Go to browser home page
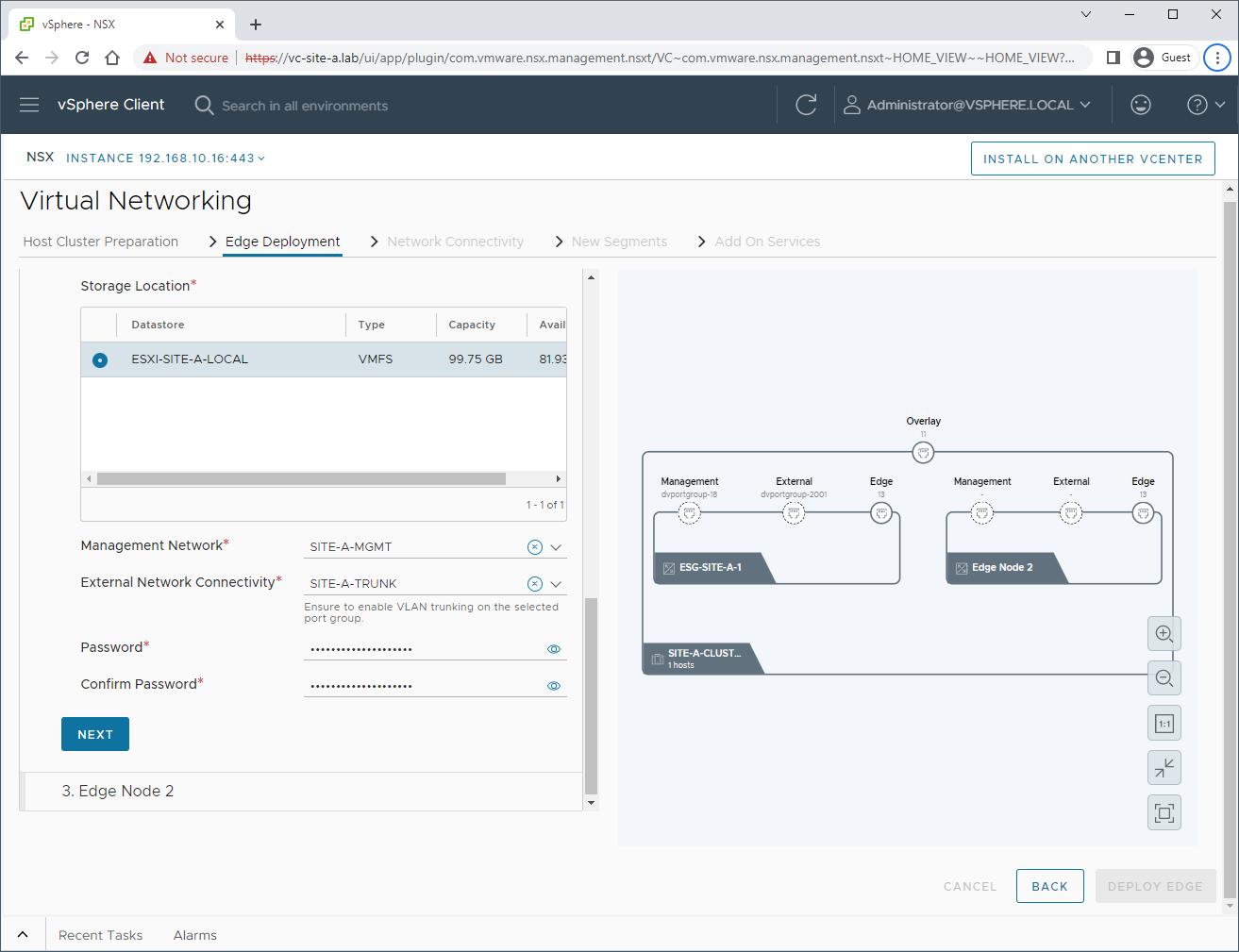1239x952 pixels. pyautogui.click(x=112, y=58)
